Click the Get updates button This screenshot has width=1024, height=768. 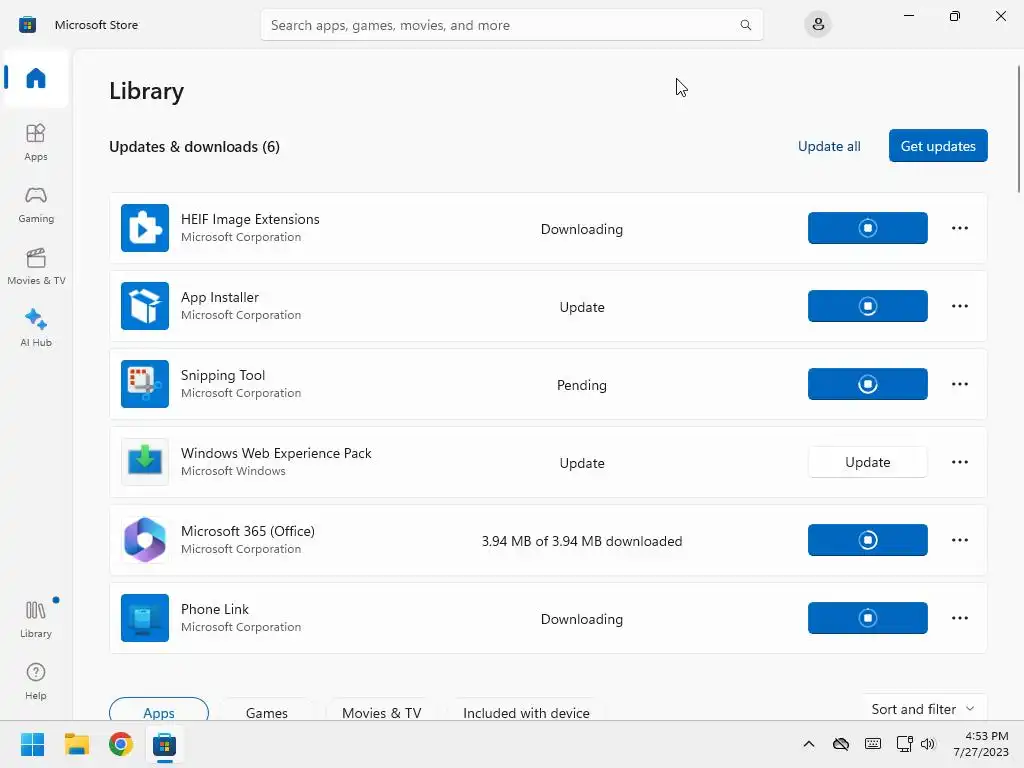tap(938, 146)
